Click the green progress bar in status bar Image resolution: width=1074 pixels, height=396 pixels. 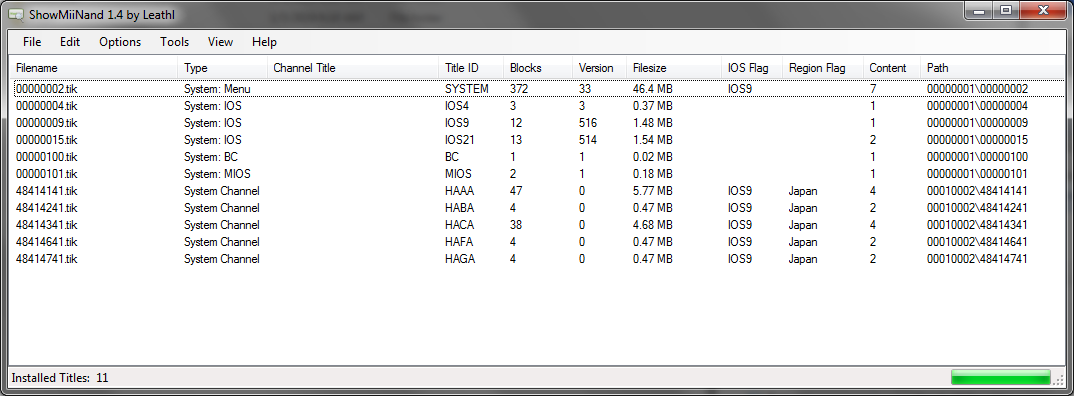1001,377
